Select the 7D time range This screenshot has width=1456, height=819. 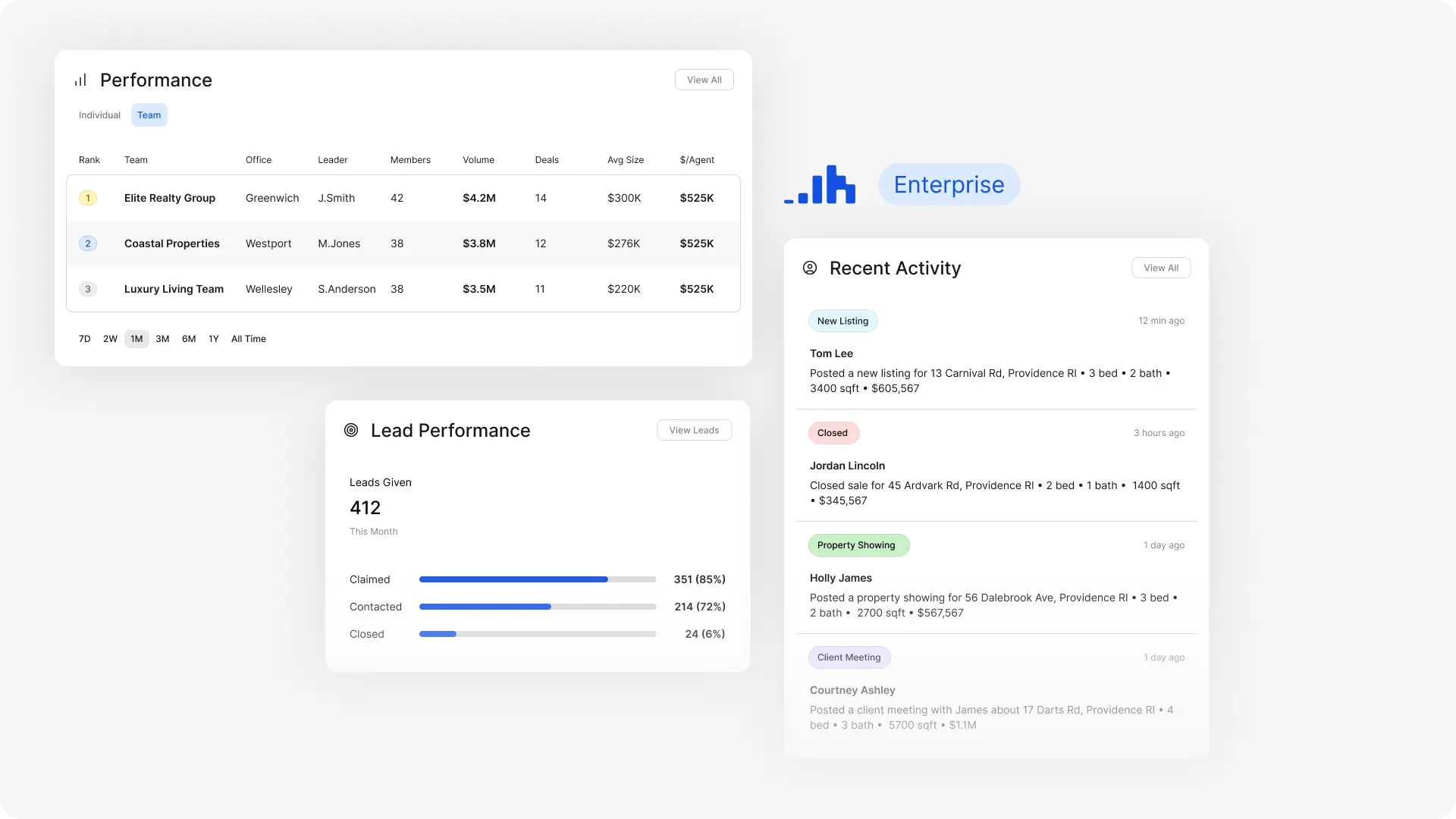(84, 339)
